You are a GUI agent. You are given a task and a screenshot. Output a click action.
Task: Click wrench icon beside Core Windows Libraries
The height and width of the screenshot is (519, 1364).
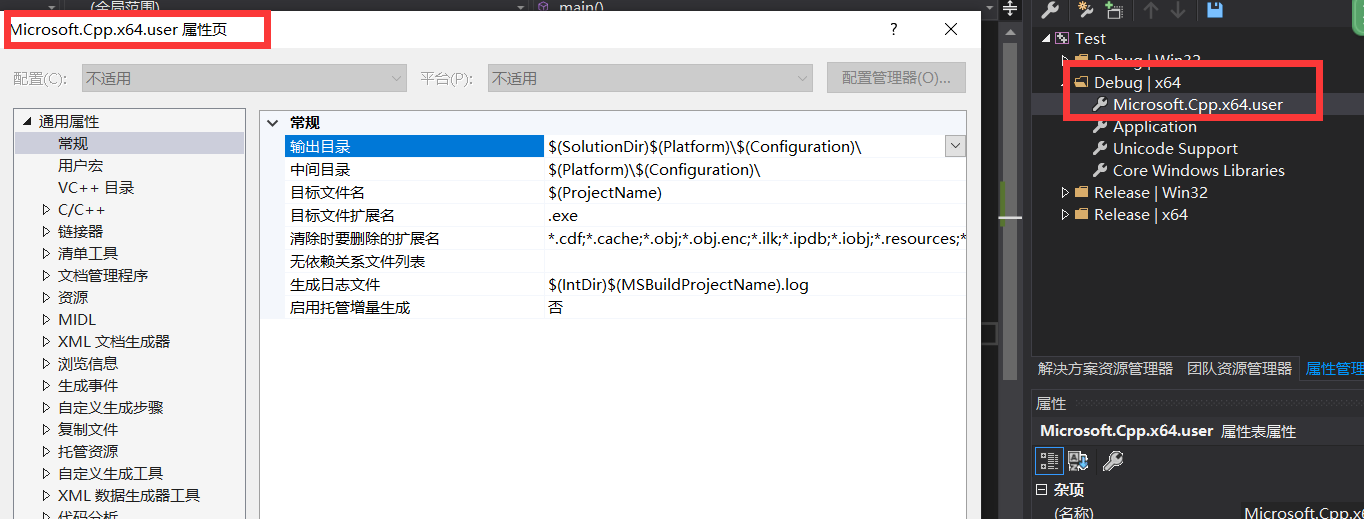pos(1100,170)
